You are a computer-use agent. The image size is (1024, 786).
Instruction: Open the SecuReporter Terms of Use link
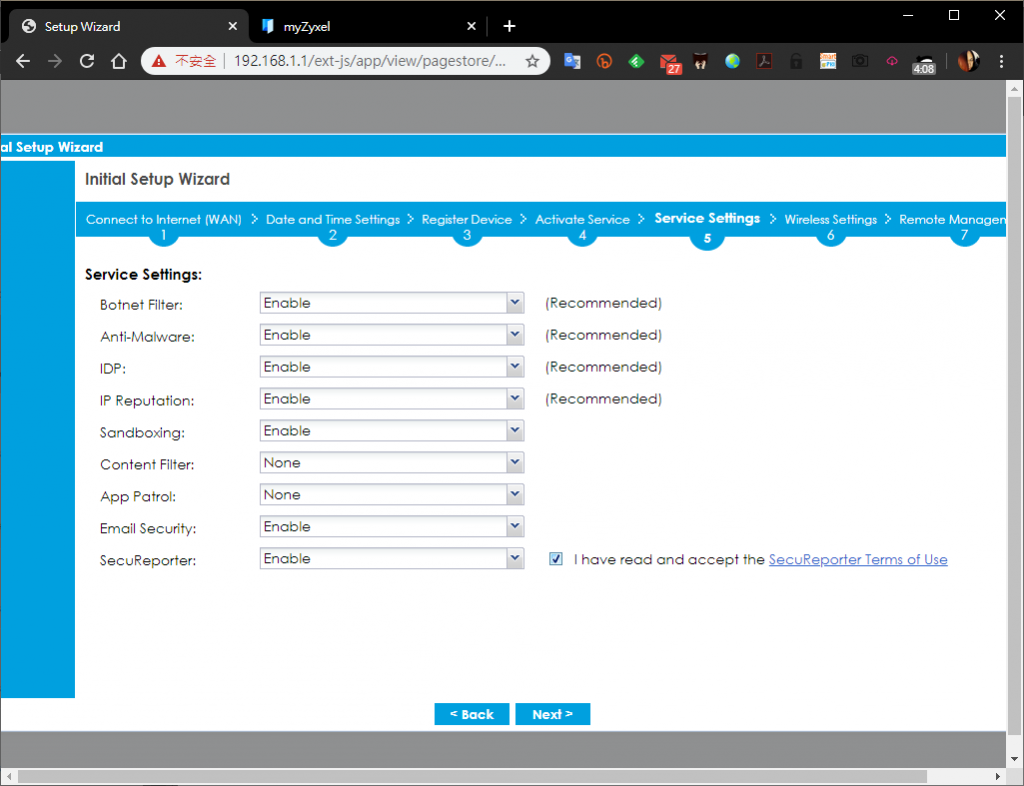[x=857, y=559]
